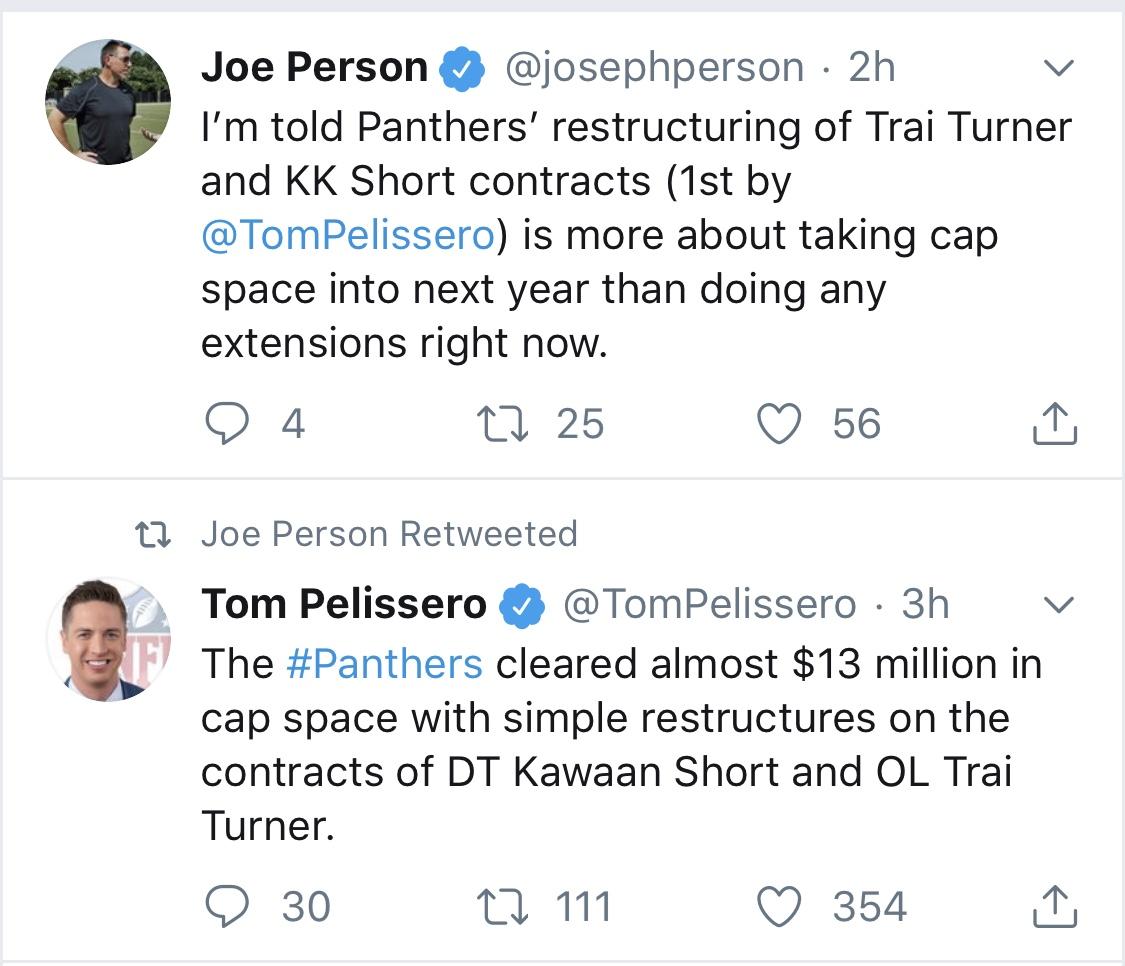
Task: Reply to Joe Person's tweet
Action: pos(227,423)
